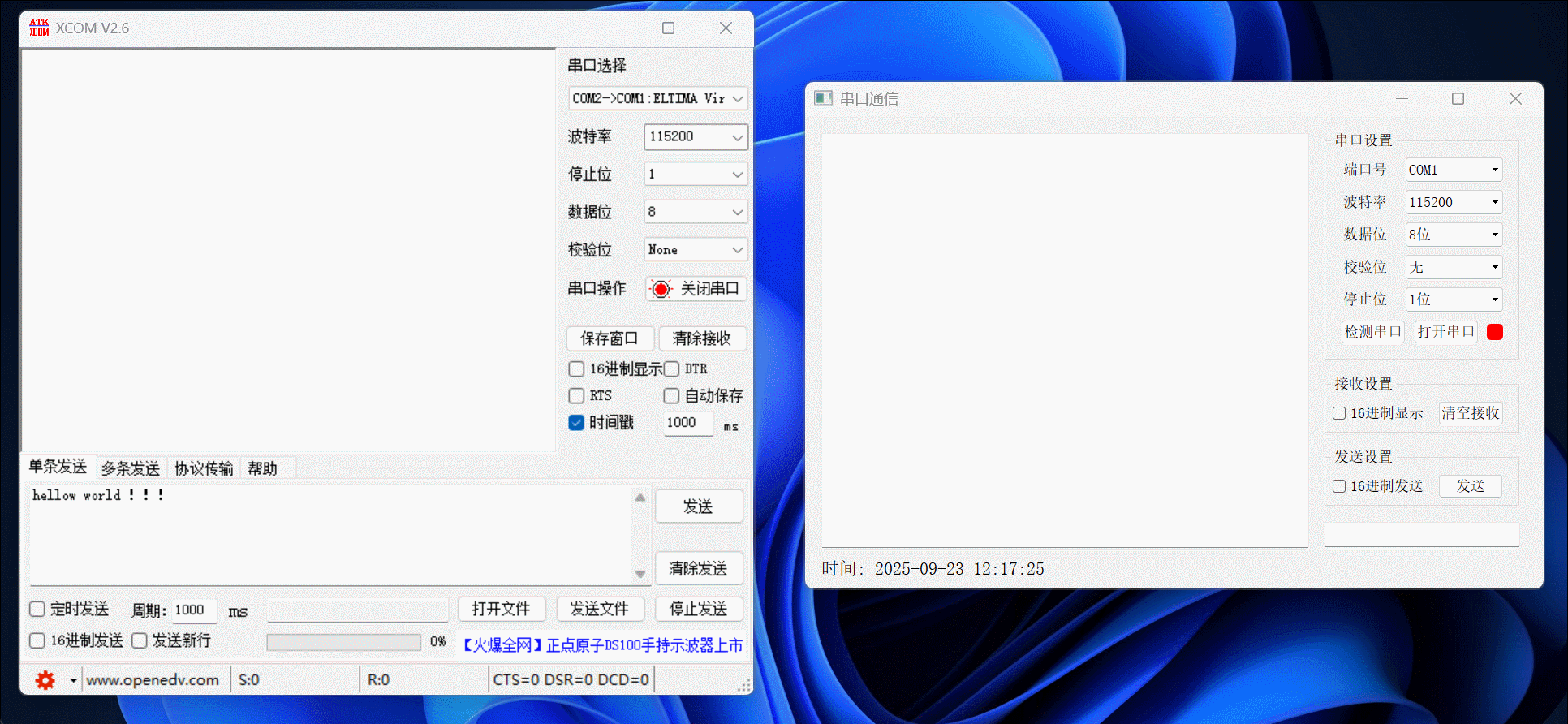Click the red gear settings icon in XCOM
The width and height of the screenshot is (1568, 724).
(45, 680)
